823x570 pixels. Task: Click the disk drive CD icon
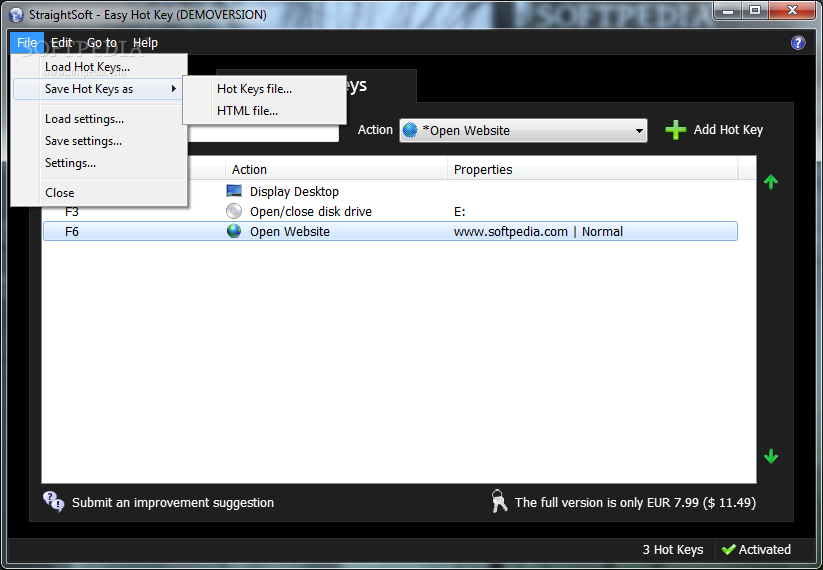(x=234, y=211)
